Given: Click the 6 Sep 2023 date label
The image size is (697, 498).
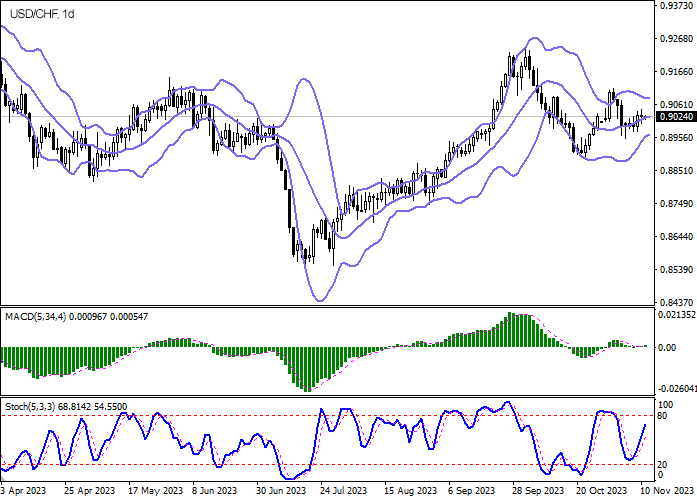Looking at the screenshot, I should point(473,491).
